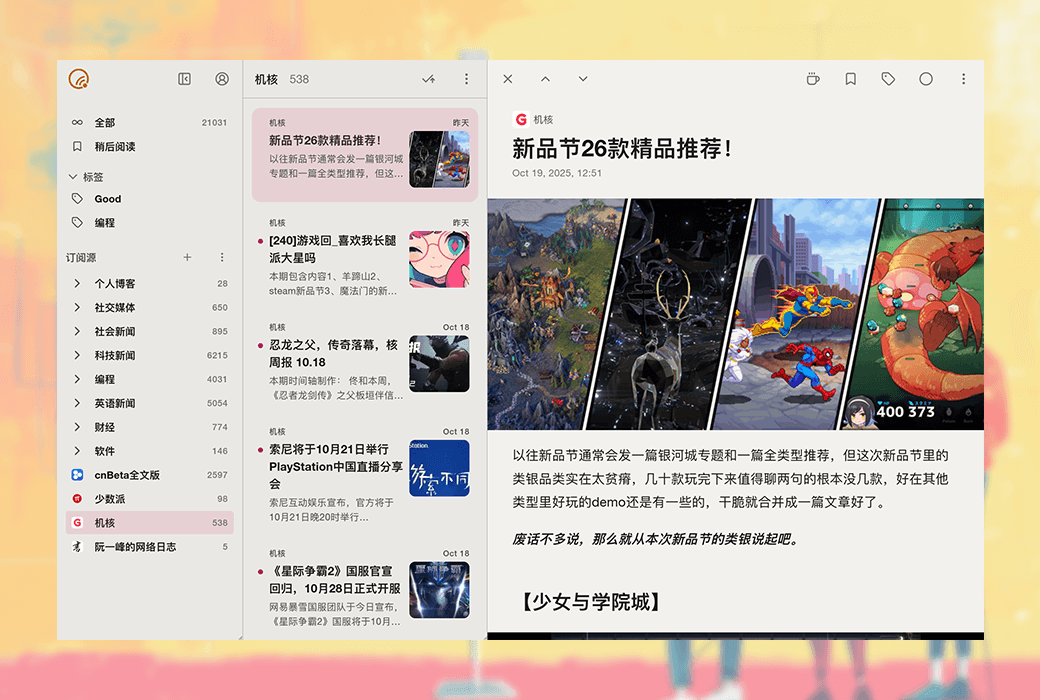The height and width of the screenshot is (700, 1040).
Task: Open the article's three-dot more menu
Action: pos(963,79)
